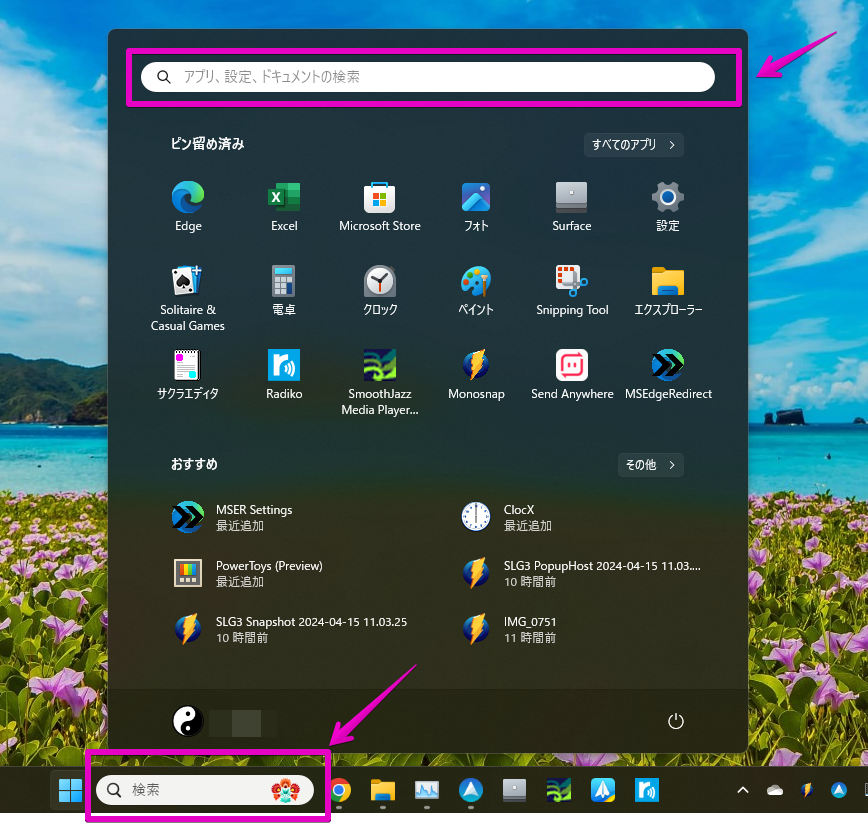Screen dimensions: 868x826
Task: Launch ペイント (Paint) app
Action: pyautogui.click(x=476, y=290)
